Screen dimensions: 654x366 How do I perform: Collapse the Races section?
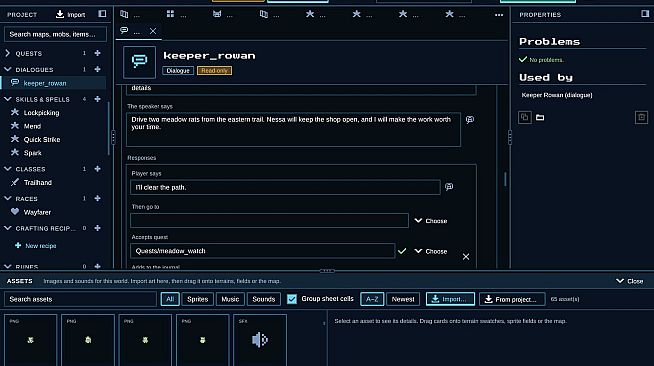click(8, 198)
